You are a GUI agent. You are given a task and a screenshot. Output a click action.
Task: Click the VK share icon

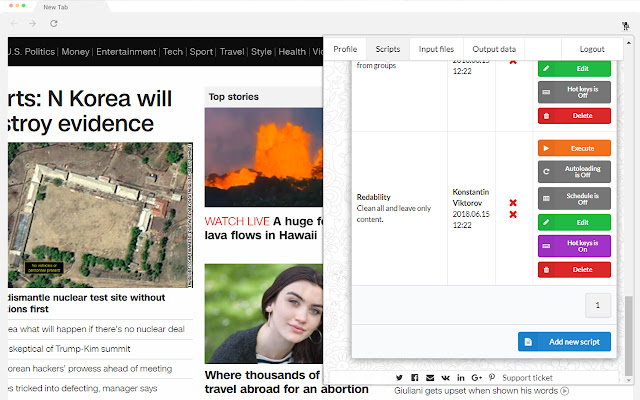(445, 377)
